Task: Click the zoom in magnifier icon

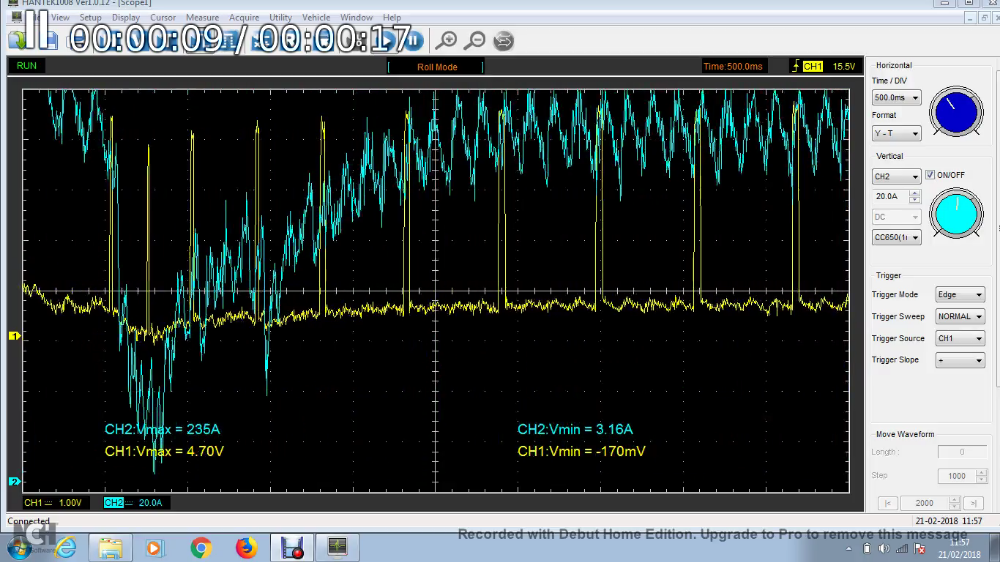Action: pyautogui.click(x=447, y=40)
